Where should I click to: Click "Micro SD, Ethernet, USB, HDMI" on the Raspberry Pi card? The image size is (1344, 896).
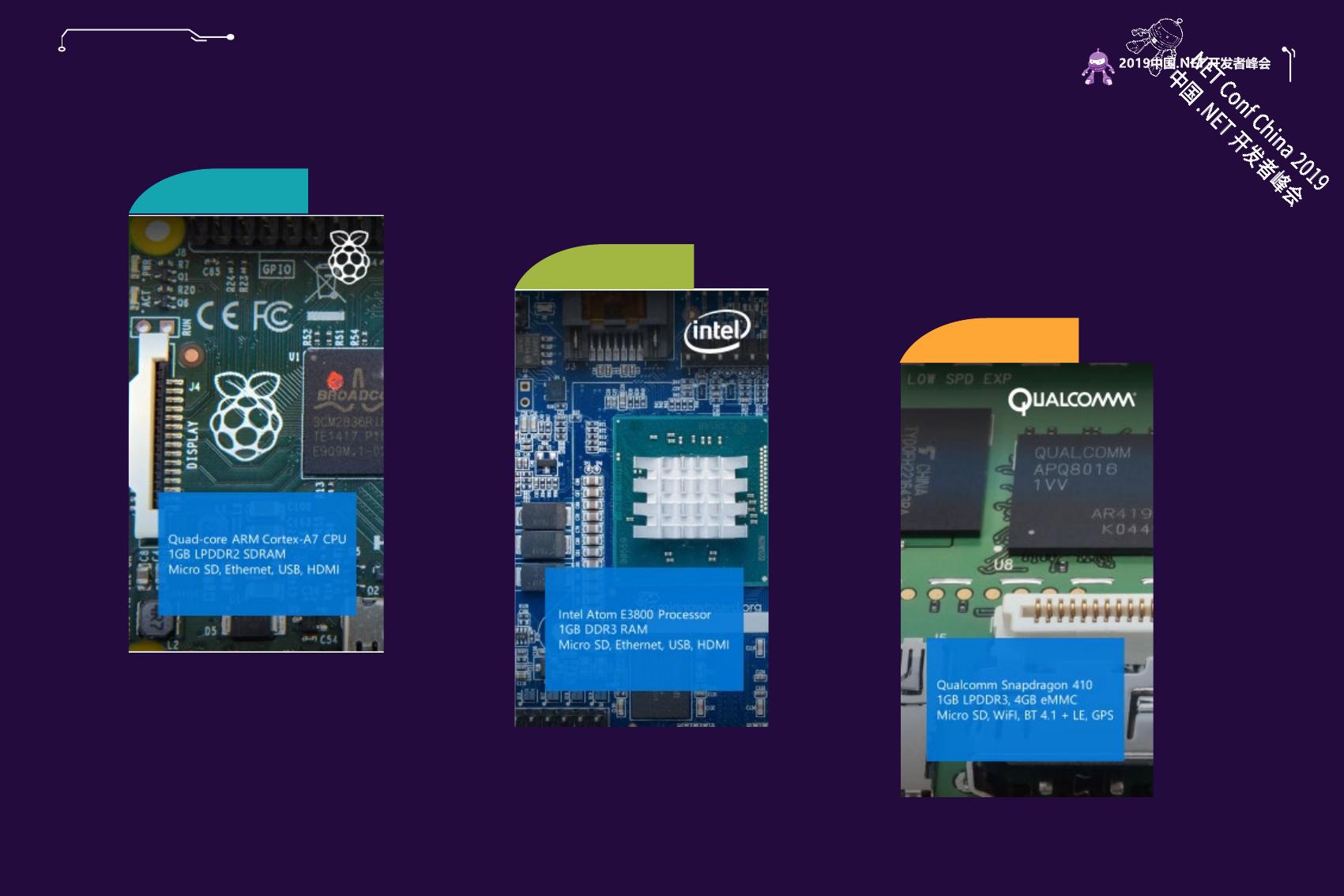pyautogui.click(x=254, y=570)
